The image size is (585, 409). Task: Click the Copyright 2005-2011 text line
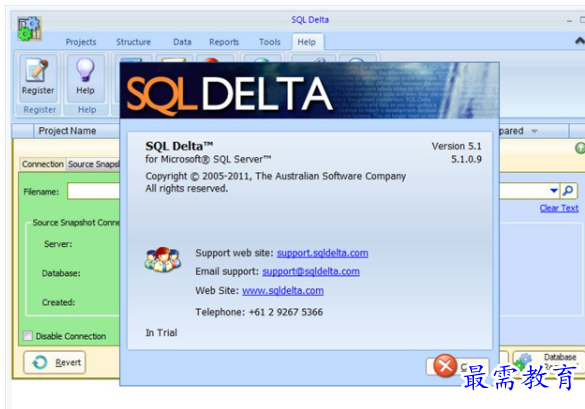pos(275,176)
